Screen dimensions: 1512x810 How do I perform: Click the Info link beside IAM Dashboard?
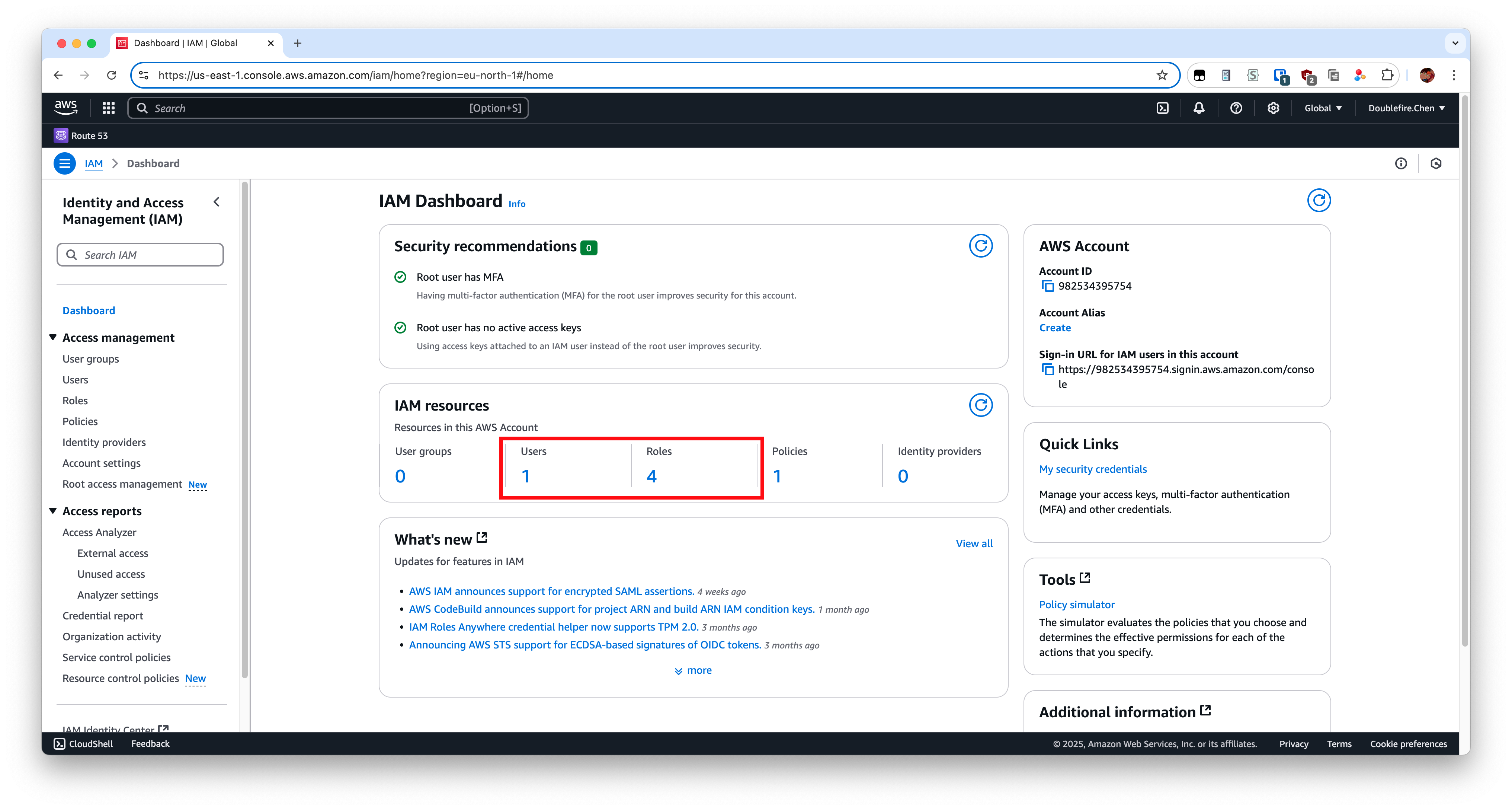pyautogui.click(x=516, y=204)
